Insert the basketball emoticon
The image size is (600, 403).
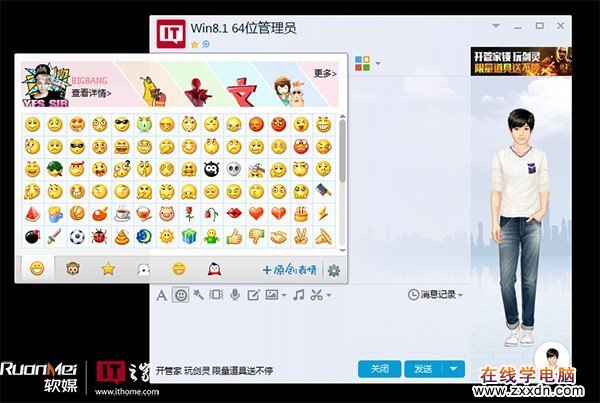click(77, 214)
